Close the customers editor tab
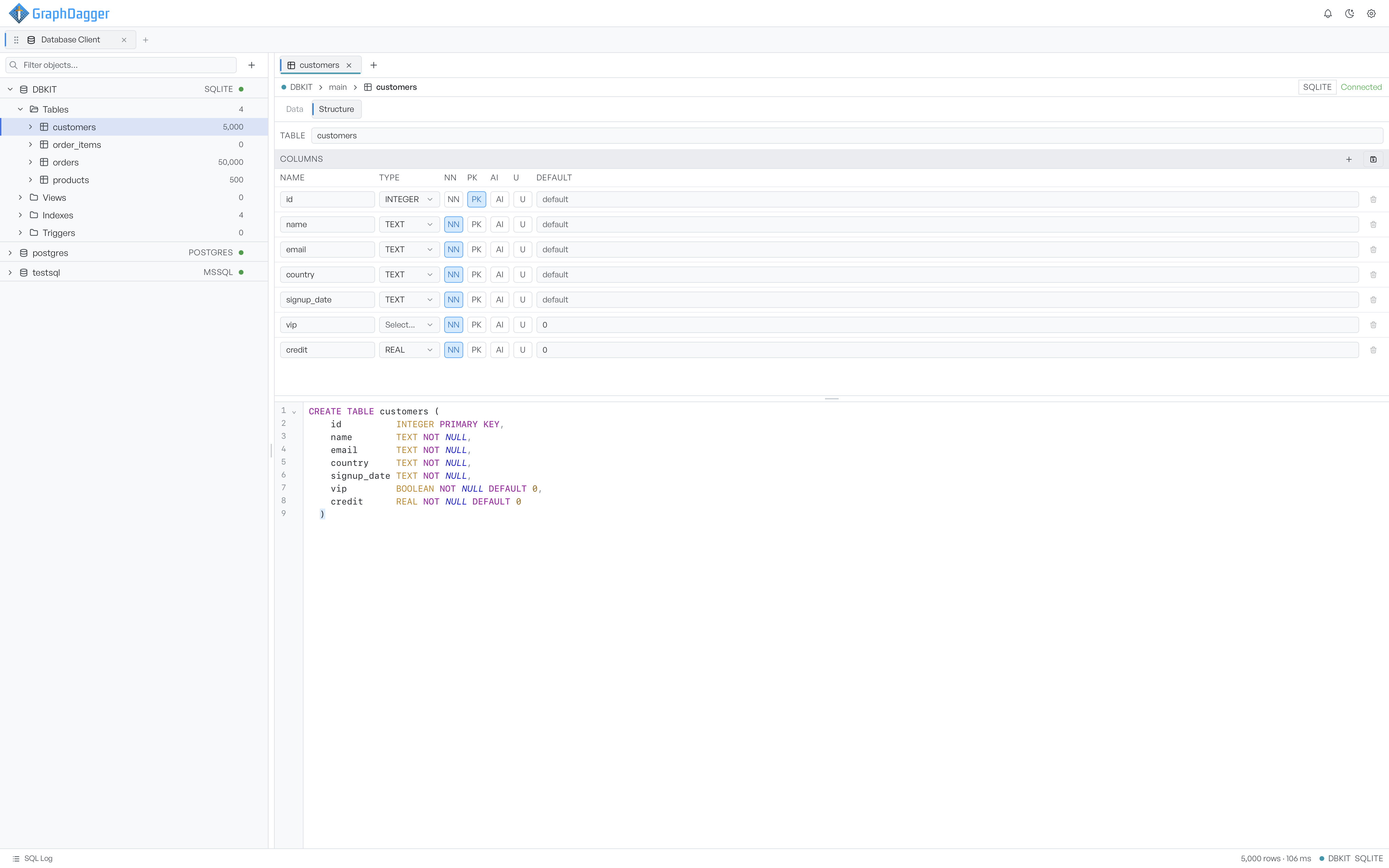1389x868 pixels. coord(349,65)
